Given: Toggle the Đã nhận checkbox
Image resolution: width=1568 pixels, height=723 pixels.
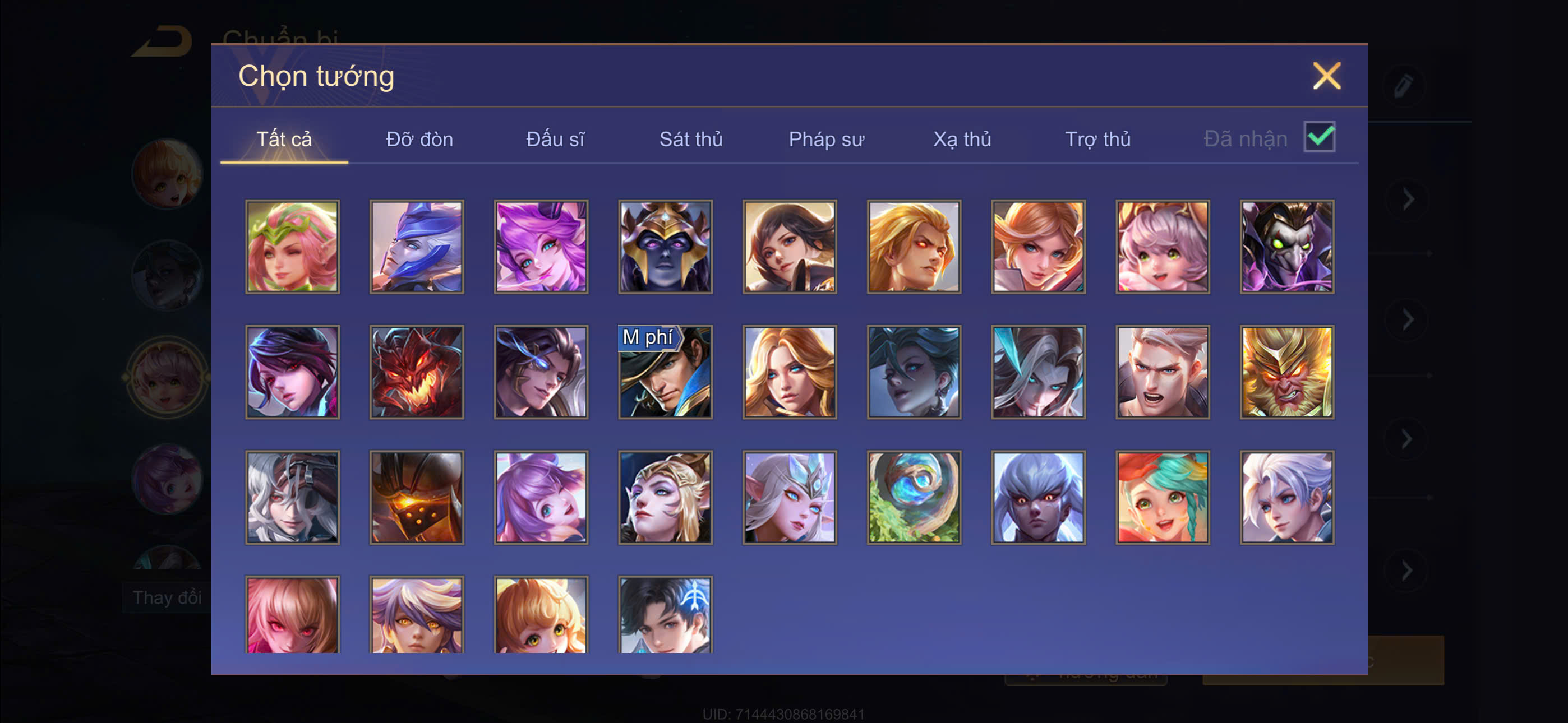Looking at the screenshot, I should [x=1319, y=137].
